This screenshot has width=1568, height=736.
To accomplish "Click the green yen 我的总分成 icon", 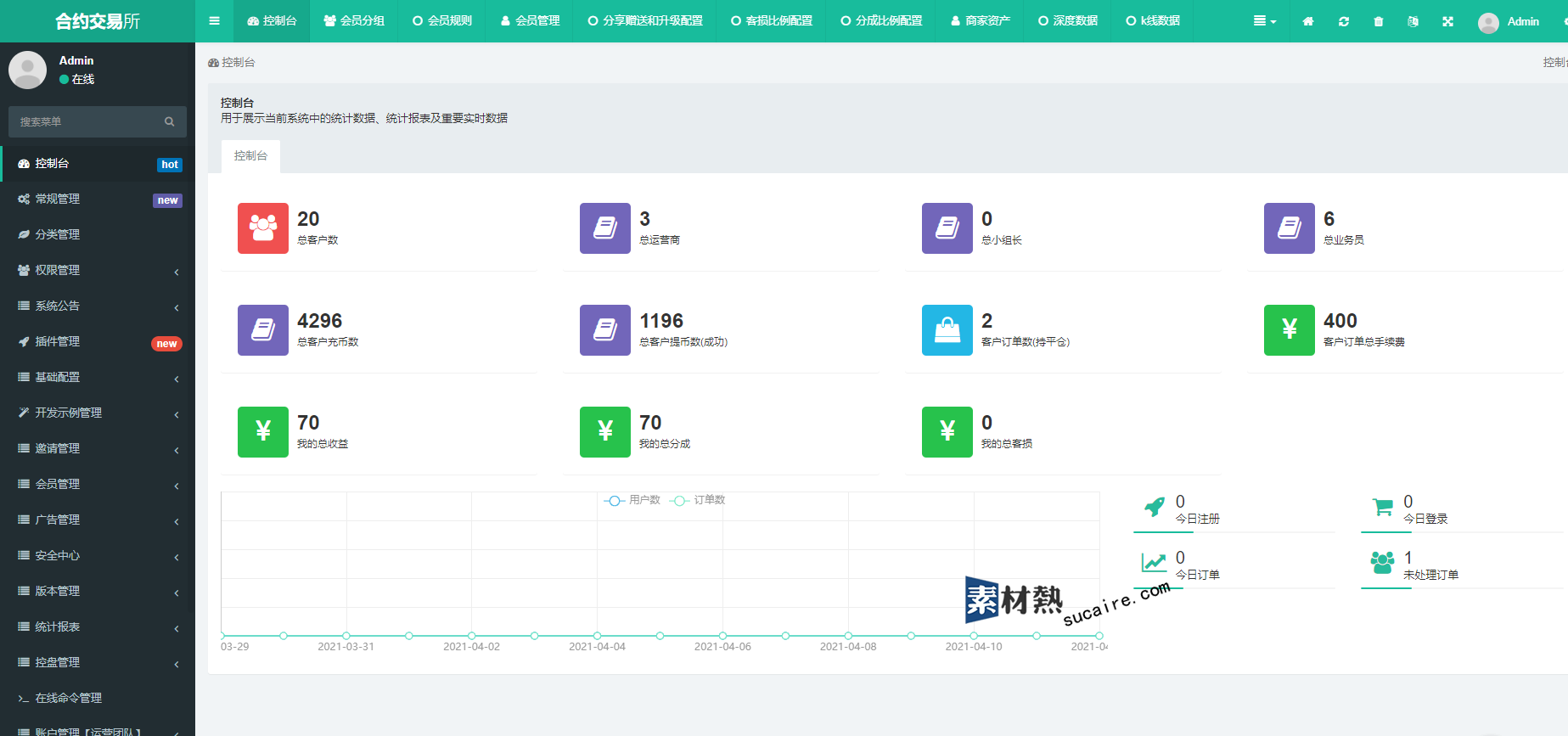I will click(x=605, y=432).
